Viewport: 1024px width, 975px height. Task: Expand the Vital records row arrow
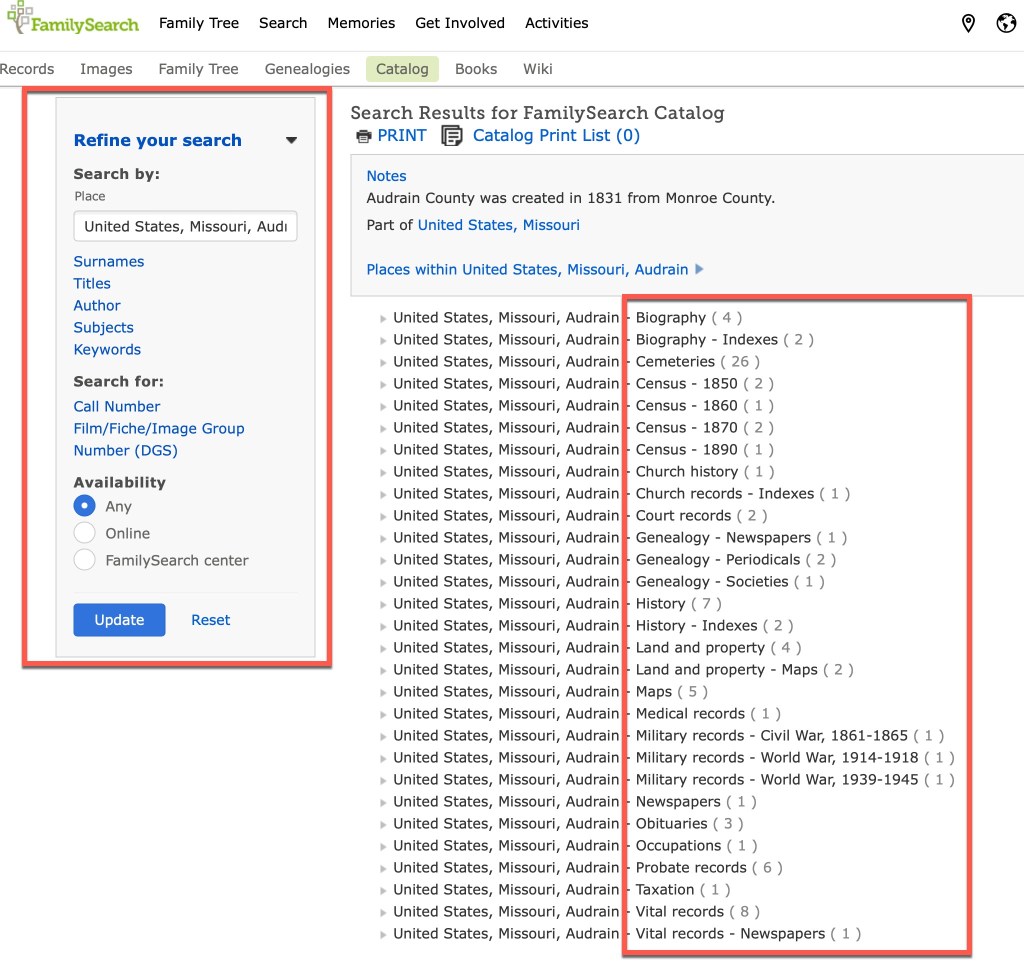[x=383, y=912]
